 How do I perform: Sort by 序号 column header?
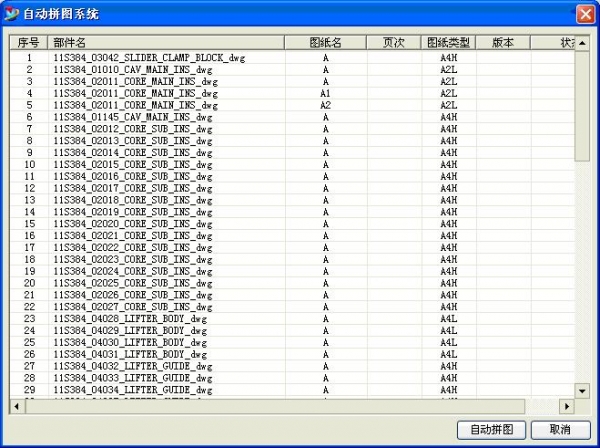tap(29, 44)
